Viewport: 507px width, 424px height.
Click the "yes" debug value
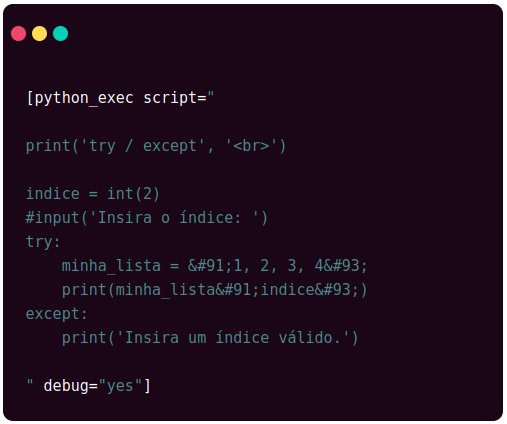click(x=120, y=386)
